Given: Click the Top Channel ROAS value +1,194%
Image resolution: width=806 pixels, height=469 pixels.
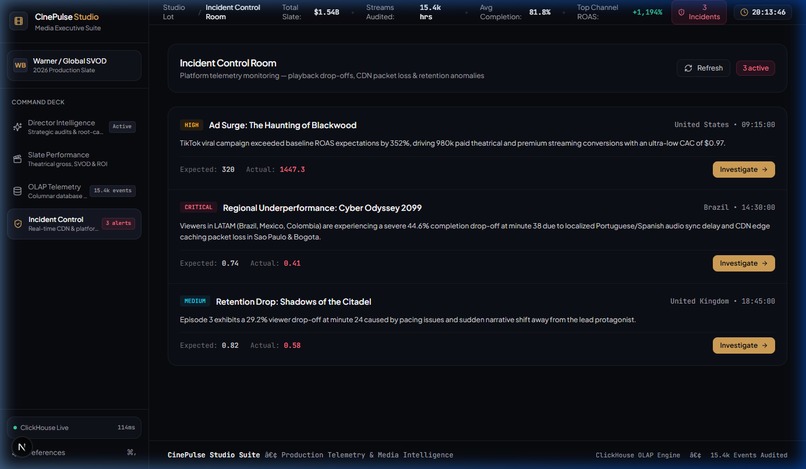Looking at the screenshot, I should (647, 12).
